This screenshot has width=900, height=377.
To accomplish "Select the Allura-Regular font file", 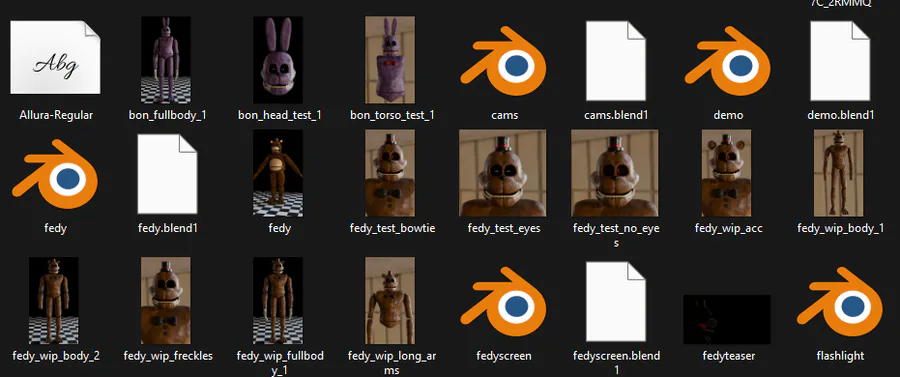I will 55,57.
